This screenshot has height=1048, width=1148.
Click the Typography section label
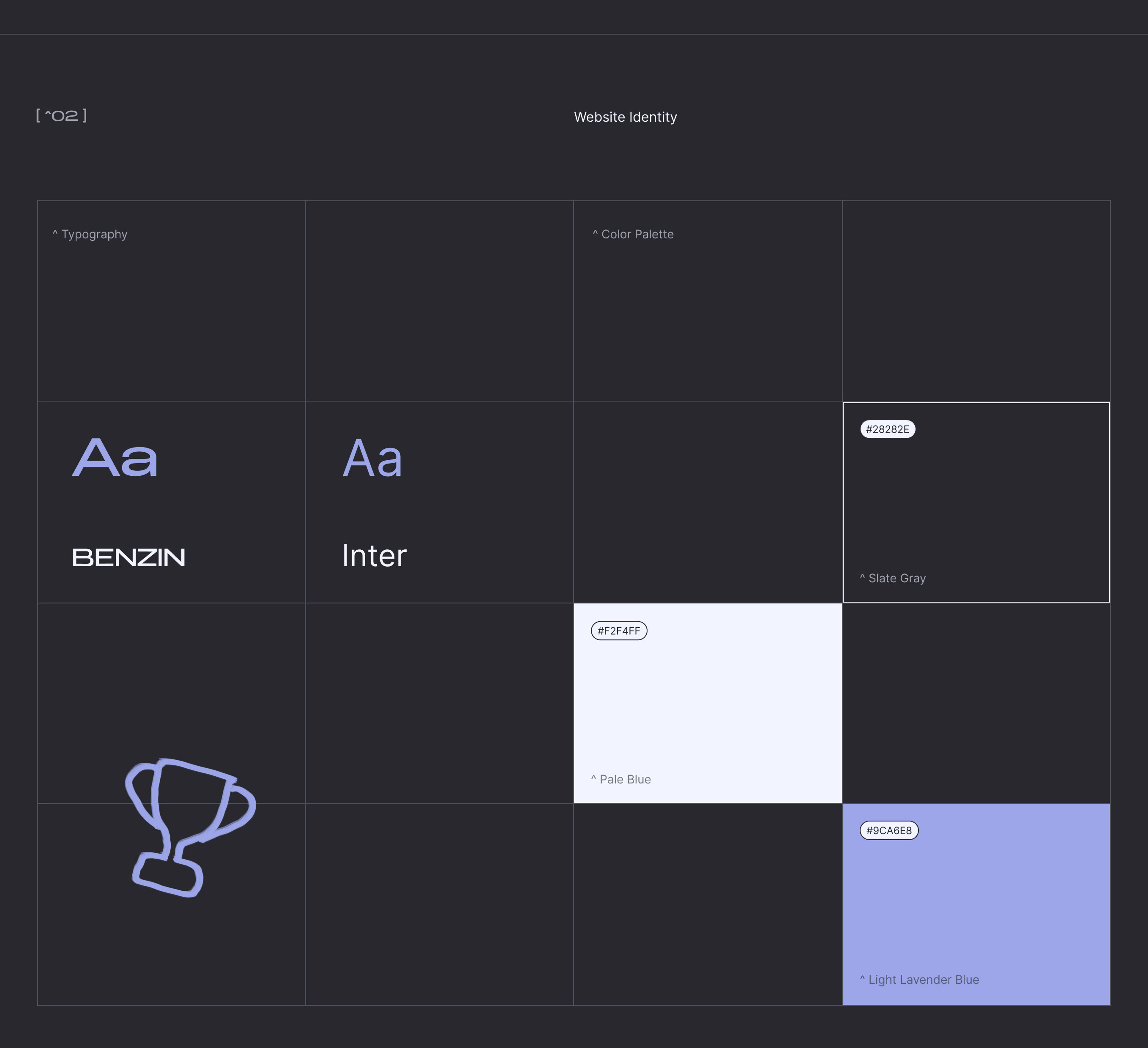[90, 235]
